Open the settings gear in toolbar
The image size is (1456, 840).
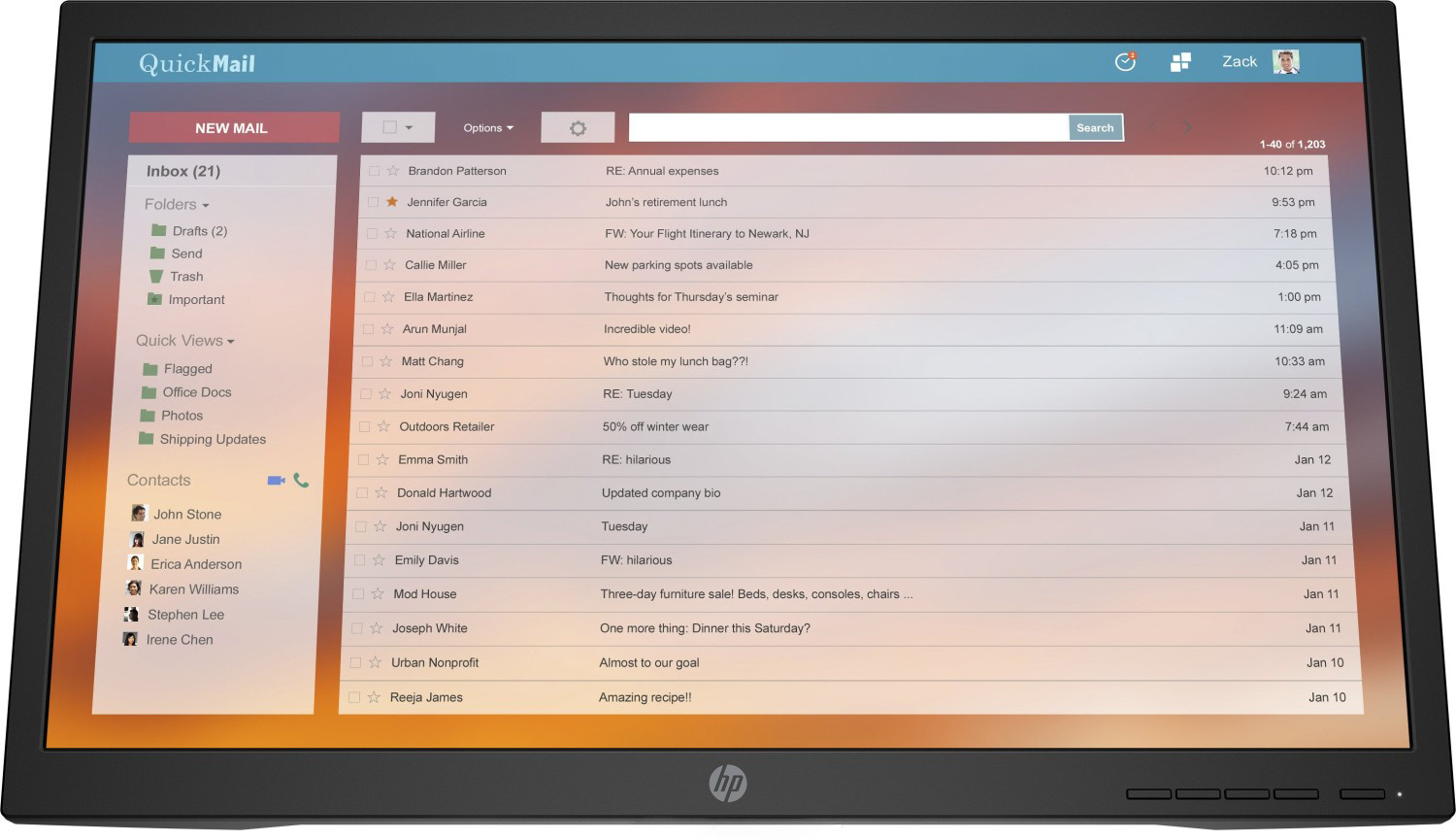pos(578,128)
